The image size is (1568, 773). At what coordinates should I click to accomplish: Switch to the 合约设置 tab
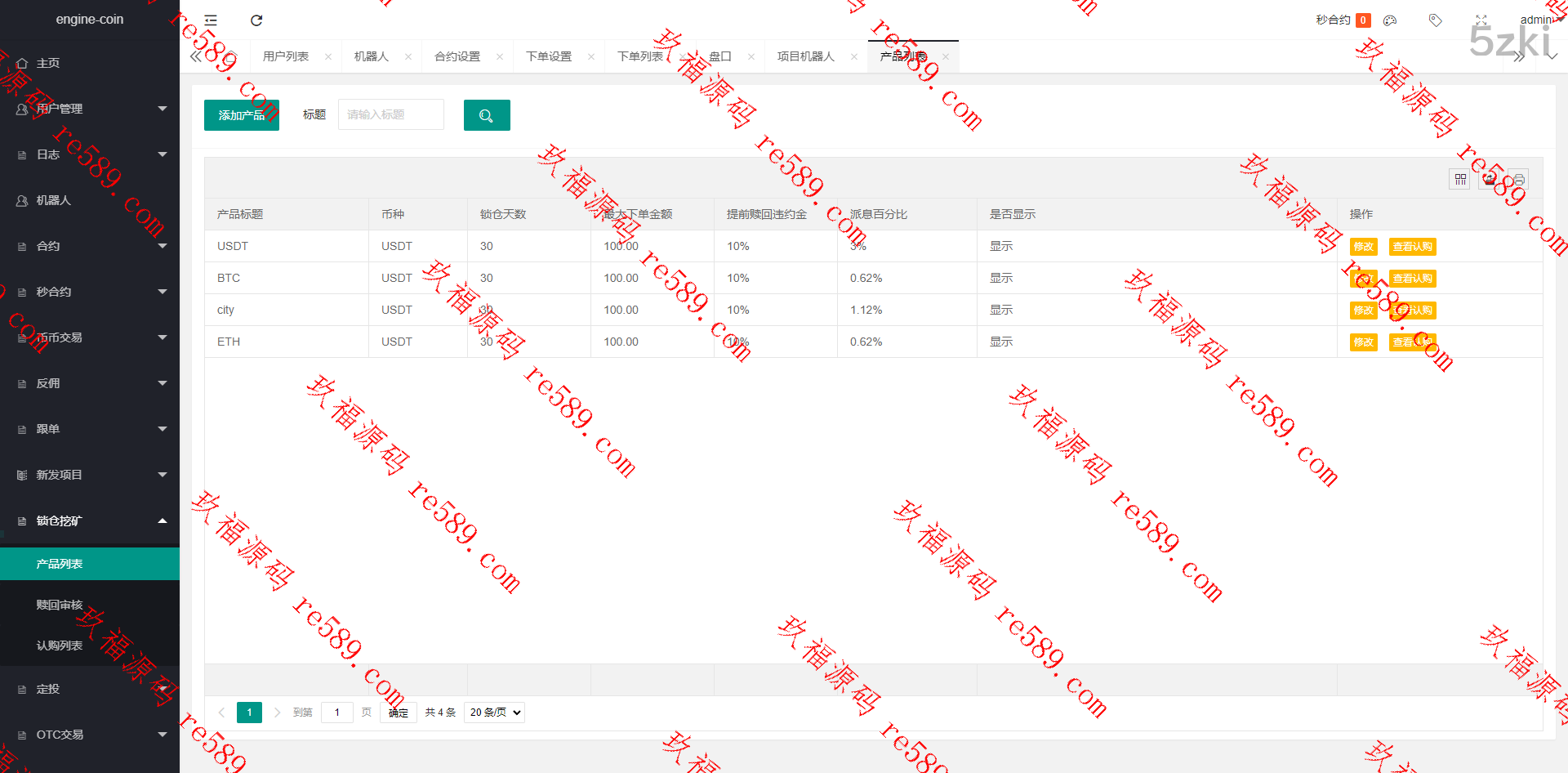(457, 56)
